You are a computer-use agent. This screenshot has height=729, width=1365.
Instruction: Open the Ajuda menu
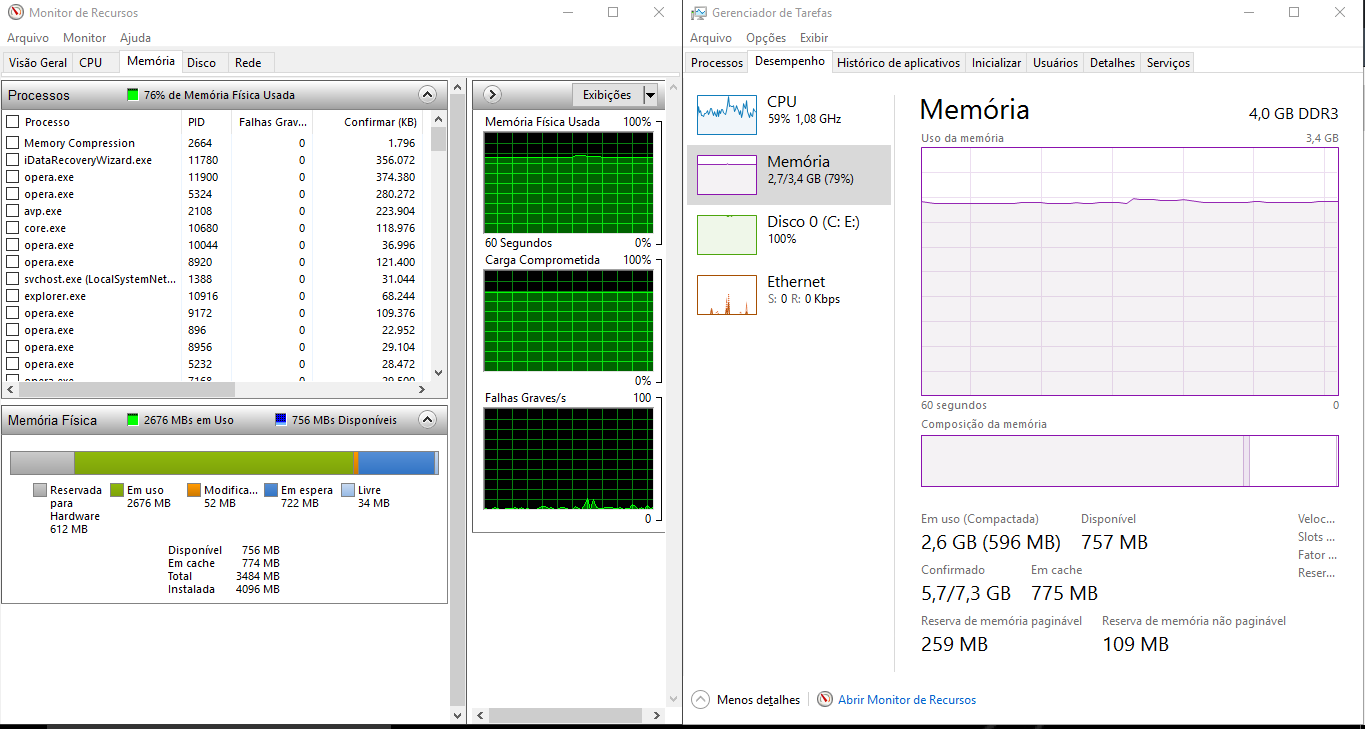[135, 38]
